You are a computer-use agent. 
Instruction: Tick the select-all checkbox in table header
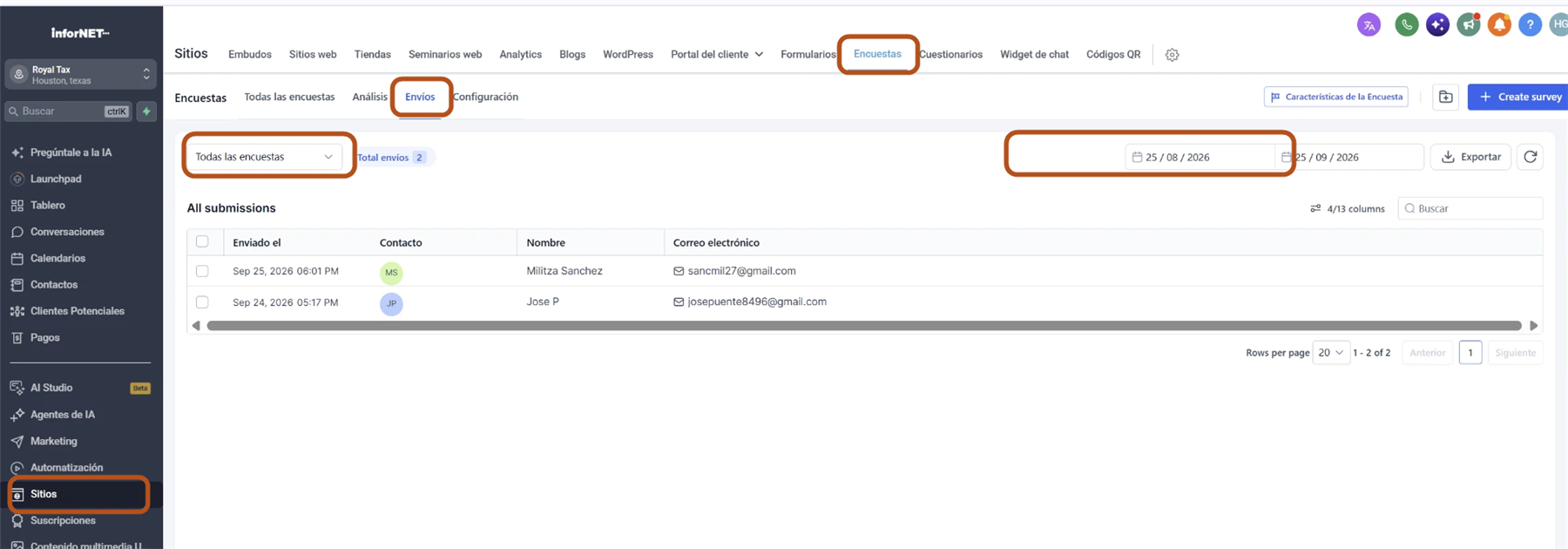202,241
